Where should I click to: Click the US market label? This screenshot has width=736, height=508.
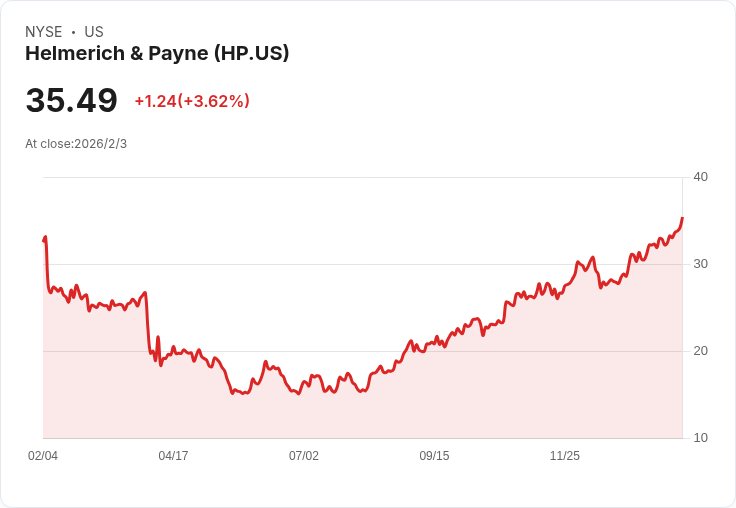[94, 32]
